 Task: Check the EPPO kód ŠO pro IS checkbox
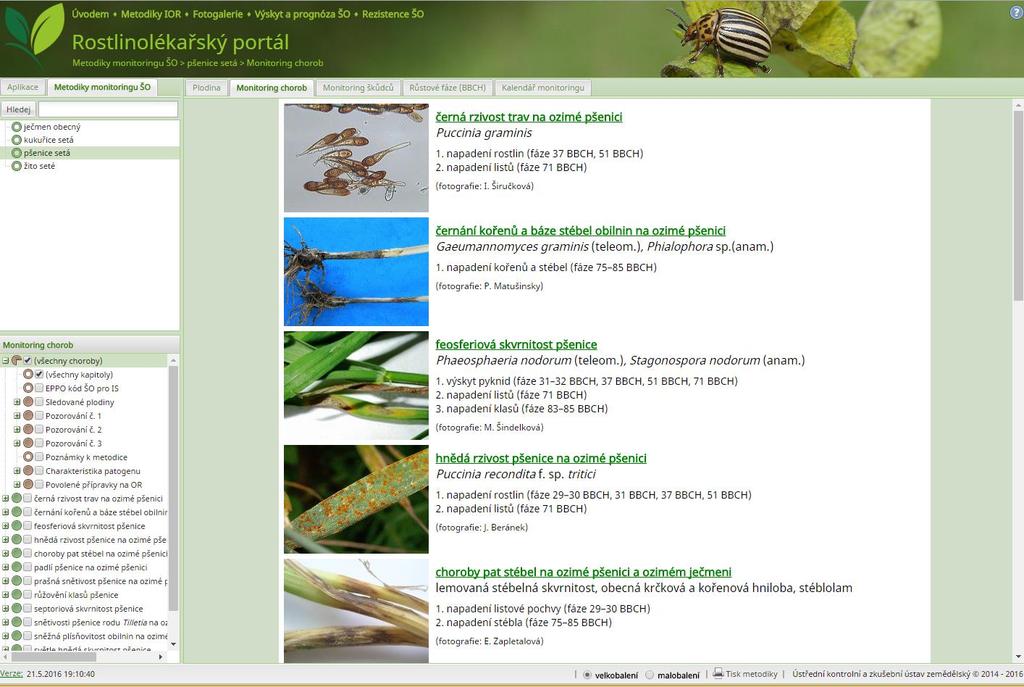pyautogui.click(x=39, y=388)
